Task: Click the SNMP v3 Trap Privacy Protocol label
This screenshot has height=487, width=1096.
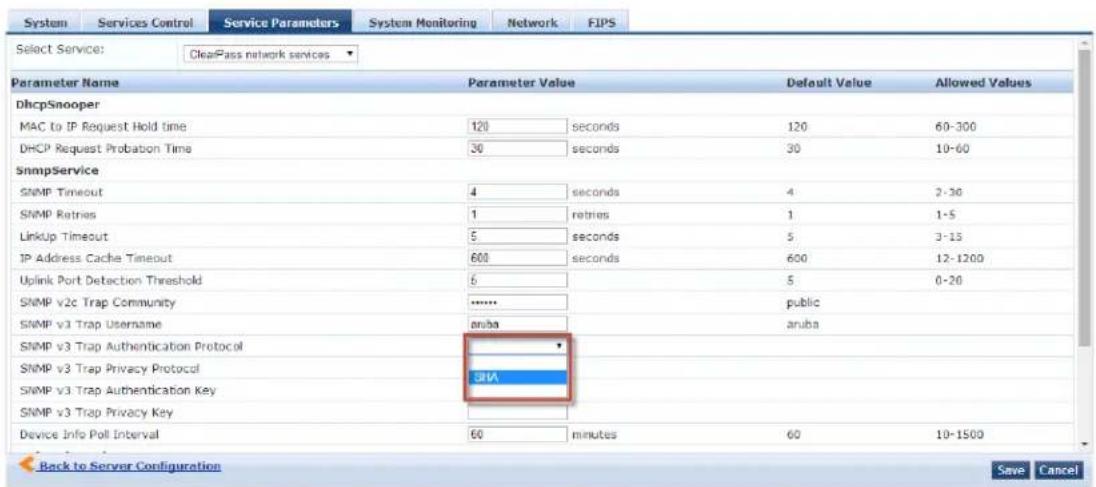Action: 110,368
